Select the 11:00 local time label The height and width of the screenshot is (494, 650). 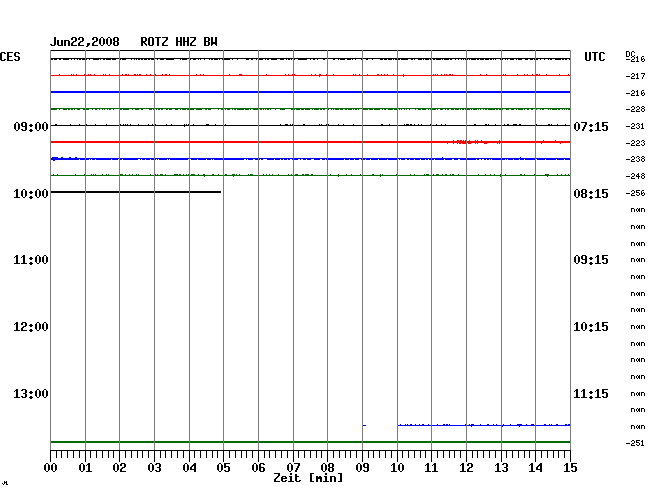click(x=31, y=260)
